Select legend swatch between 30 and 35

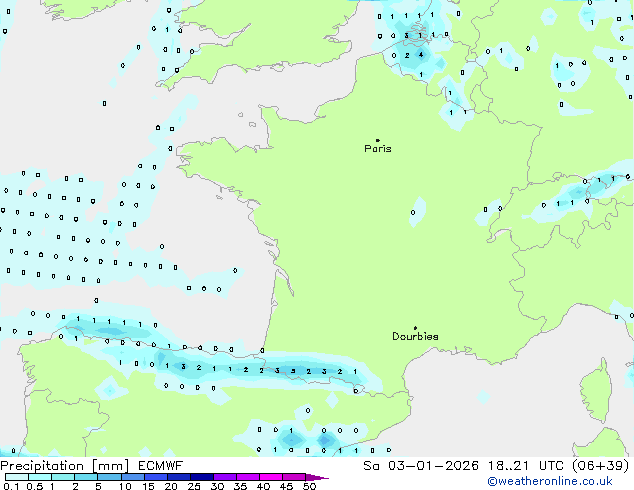225,477
